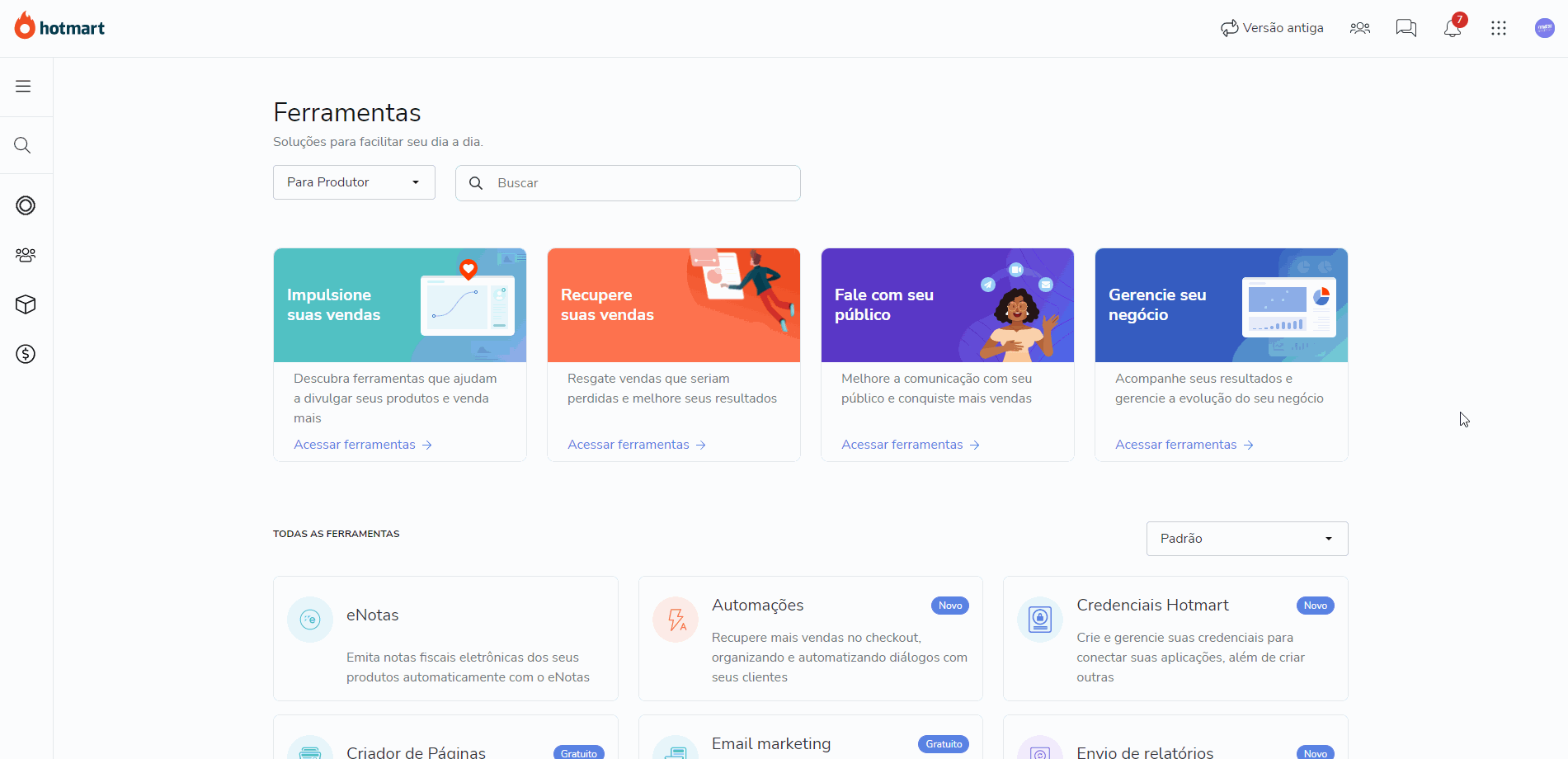This screenshot has width=1568, height=759.
Task: Open notifications bell with 7 badge
Action: (1453, 26)
